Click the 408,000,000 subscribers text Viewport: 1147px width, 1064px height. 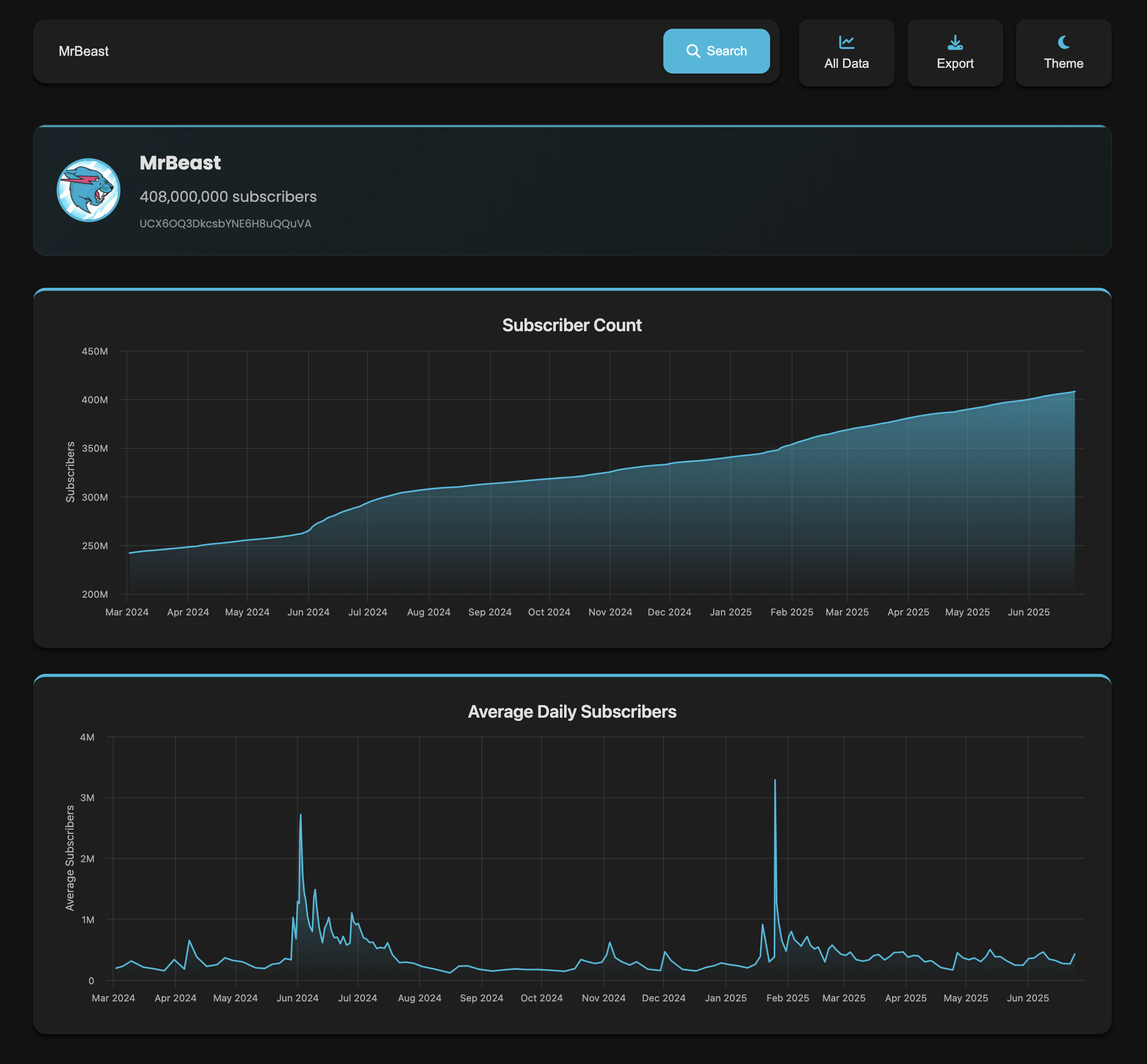tap(228, 197)
